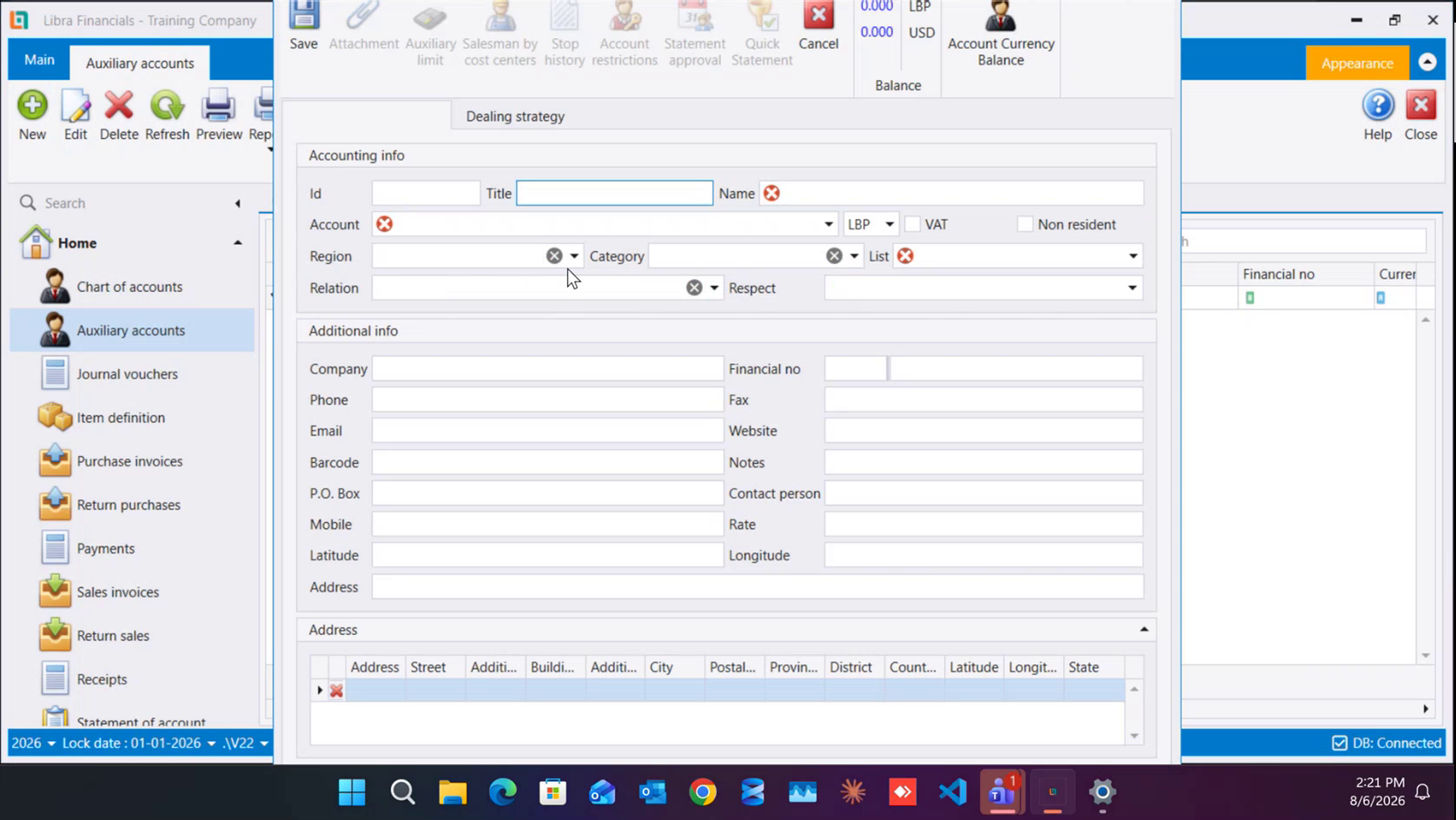
Task: Clear the Region field with its X icon
Action: click(554, 255)
